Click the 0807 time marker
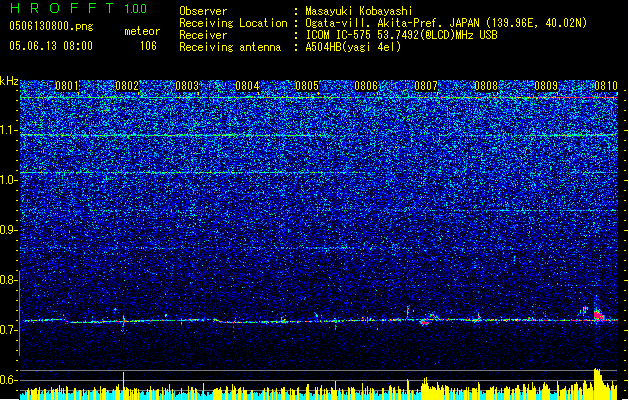629x400 pixels. [x=426, y=86]
